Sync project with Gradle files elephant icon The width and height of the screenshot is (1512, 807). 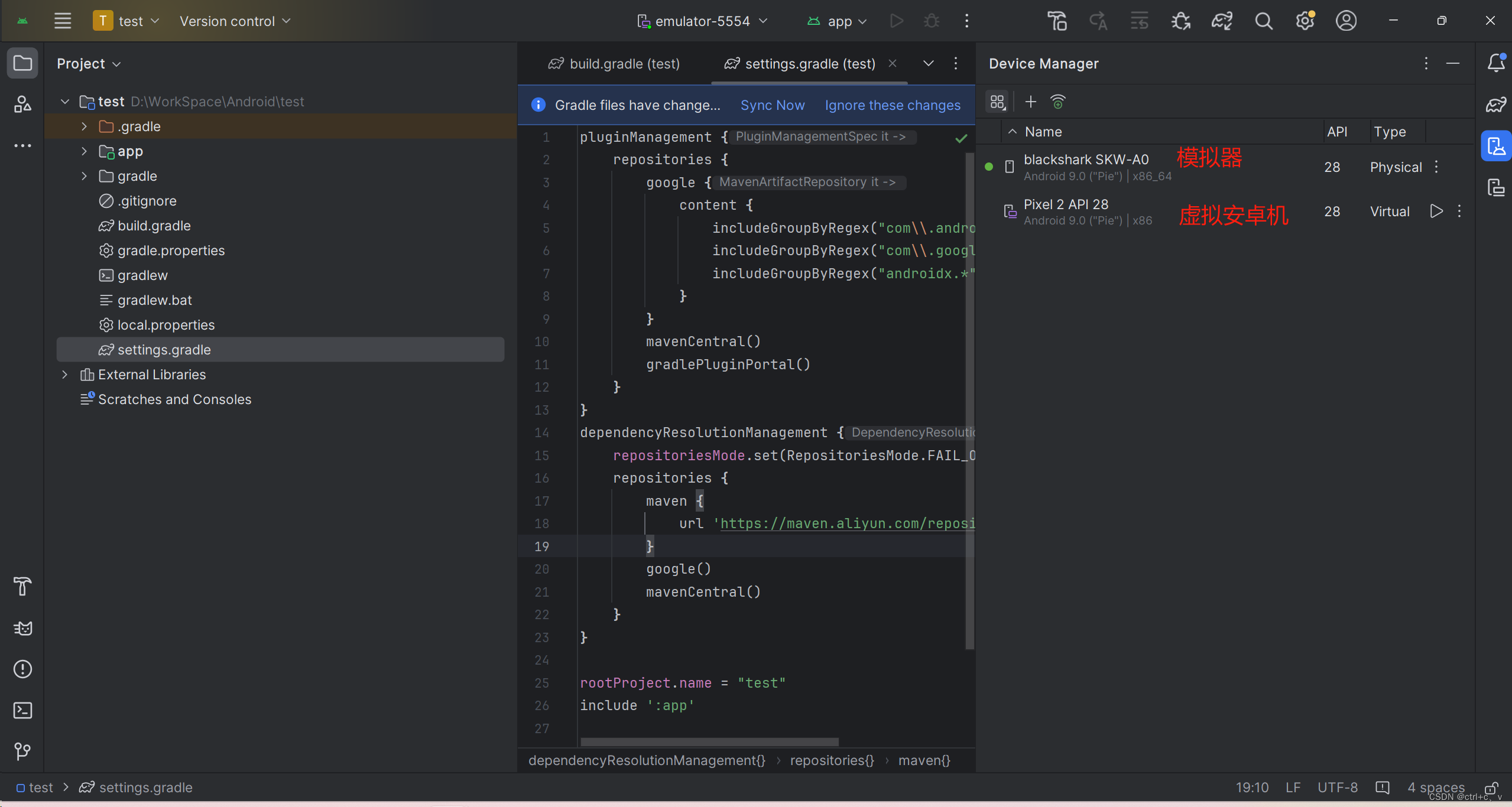[x=1222, y=21]
